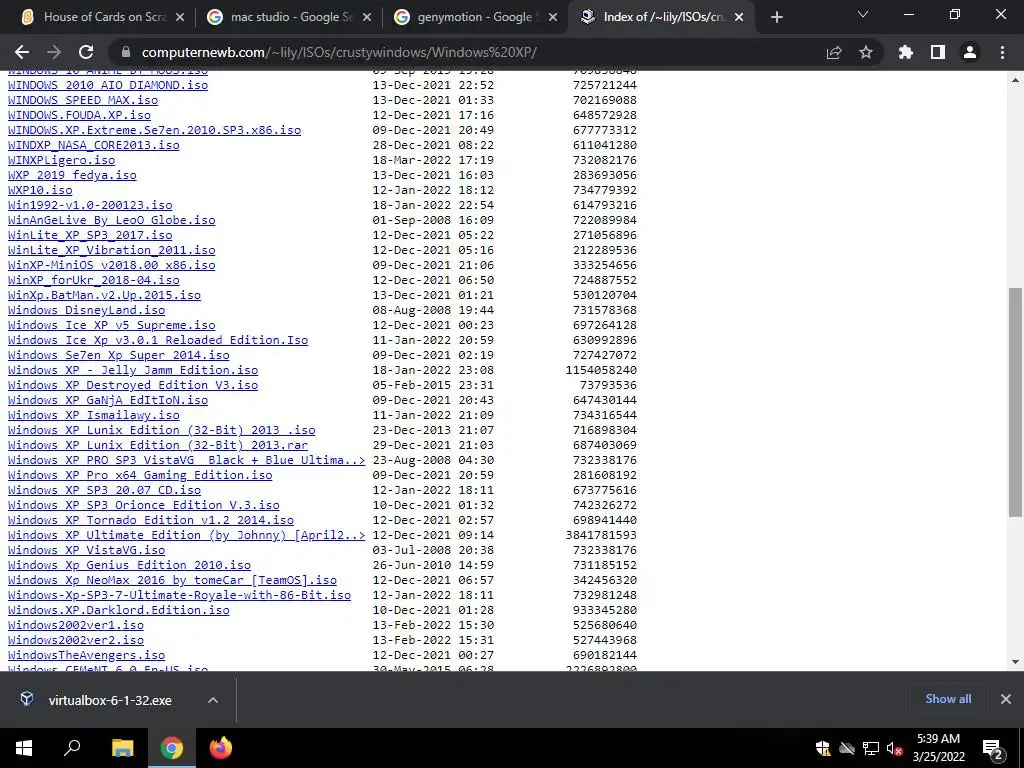This screenshot has height=768, width=1024.
Task: Open Windows_XP_Pro_x64_Gaming_Edition.iso link
Action: [x=140, y=475]
